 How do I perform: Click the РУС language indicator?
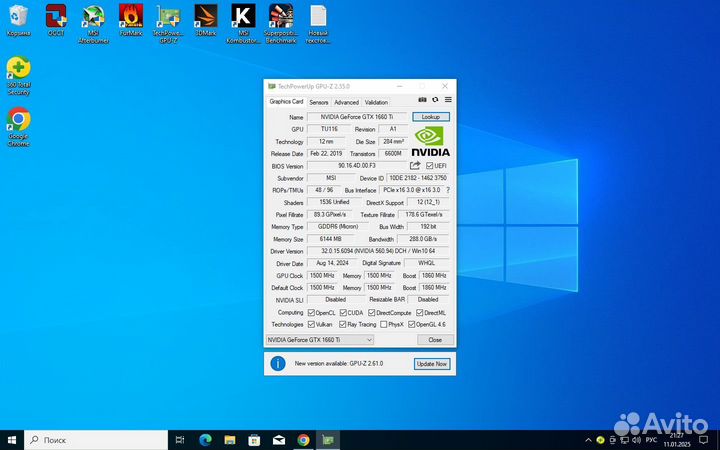[x=651, y=440]
